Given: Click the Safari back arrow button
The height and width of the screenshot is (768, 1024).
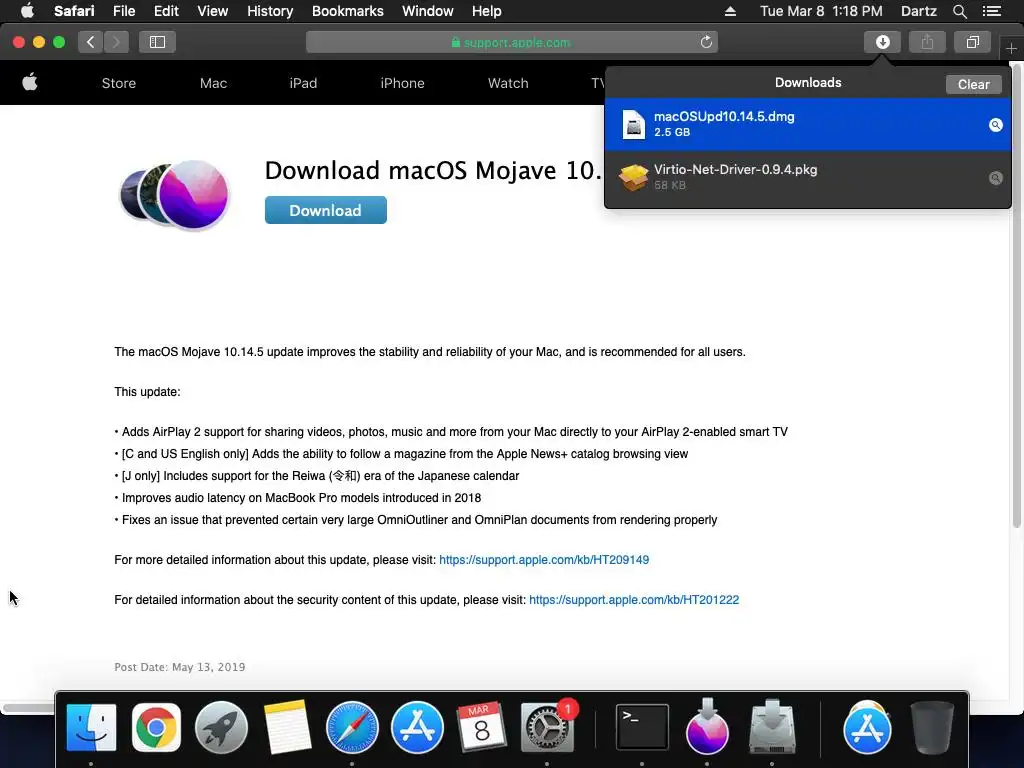Looking at the screenshot, I should point(91,42).
